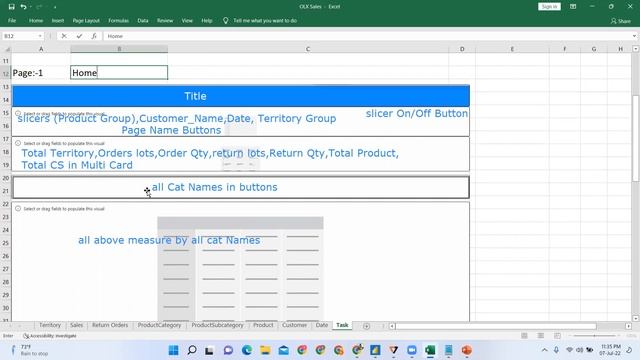Viewport: 640px width, 360px height.
Task: Switch to Page Break Preview icon
Action: coord(557,336)
